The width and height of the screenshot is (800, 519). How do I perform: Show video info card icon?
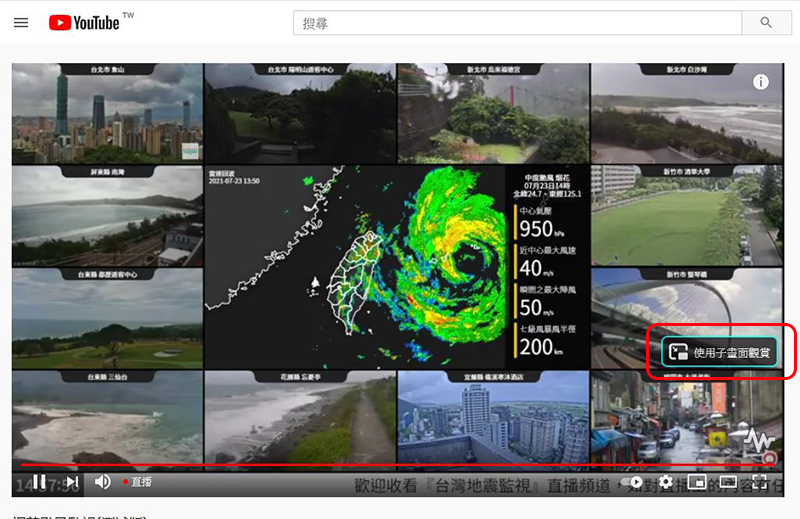761,82
